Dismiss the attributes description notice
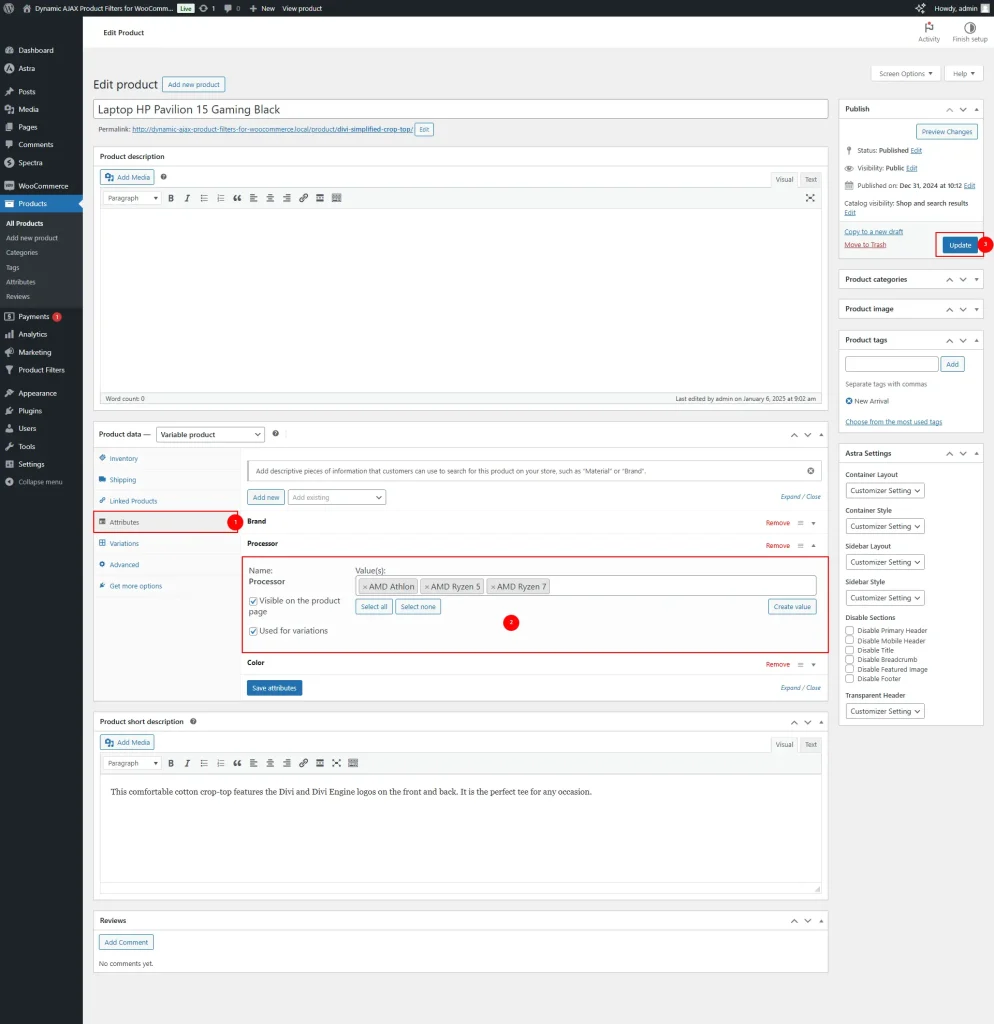This screenshot has height=1024, width=994. (810, 471)
